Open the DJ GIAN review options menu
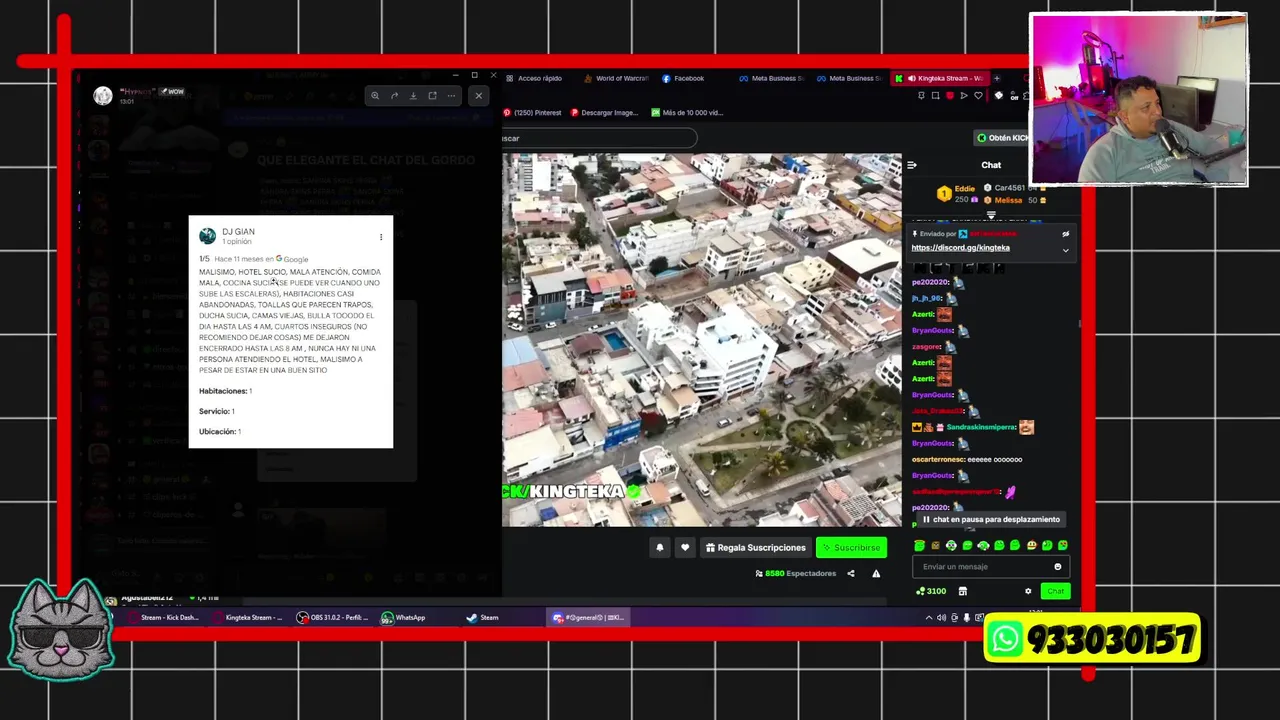Screen dimensions: 1280x720 click(x=381, y=237)
